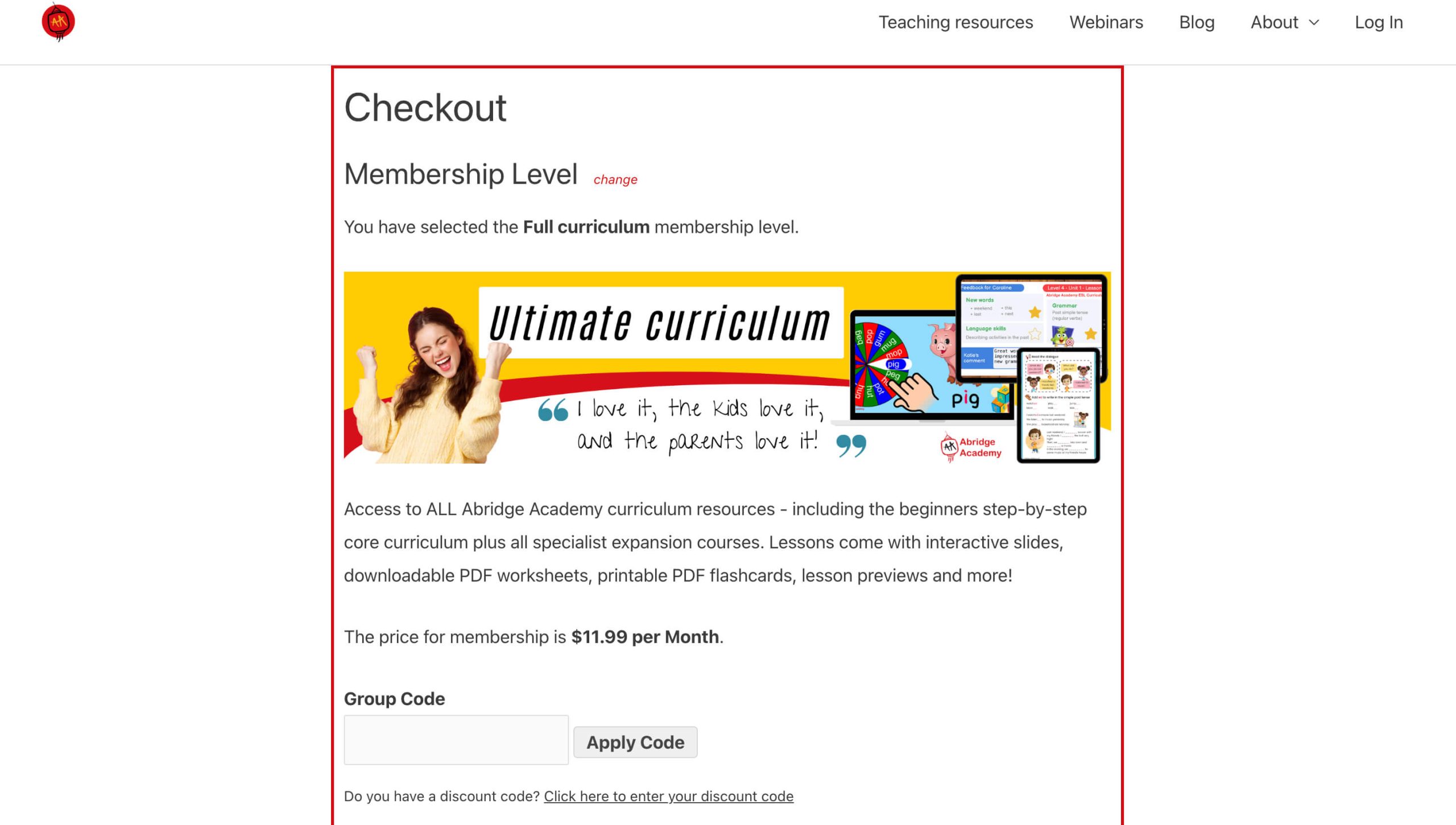
Task: Select the Teaching resources menu item
Action: coord(955,21)
